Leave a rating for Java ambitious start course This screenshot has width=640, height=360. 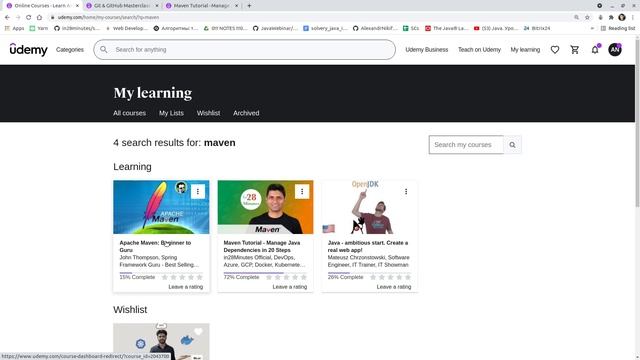point(394,287)
